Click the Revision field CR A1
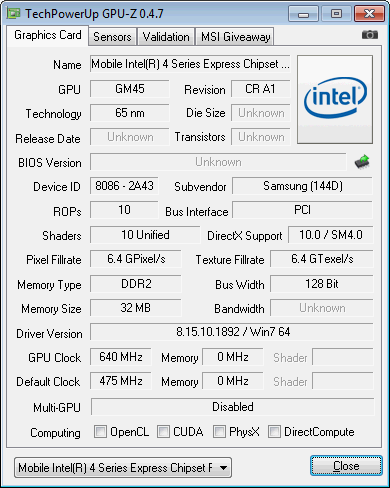This screenshot has height=488, width=390. 260,89
